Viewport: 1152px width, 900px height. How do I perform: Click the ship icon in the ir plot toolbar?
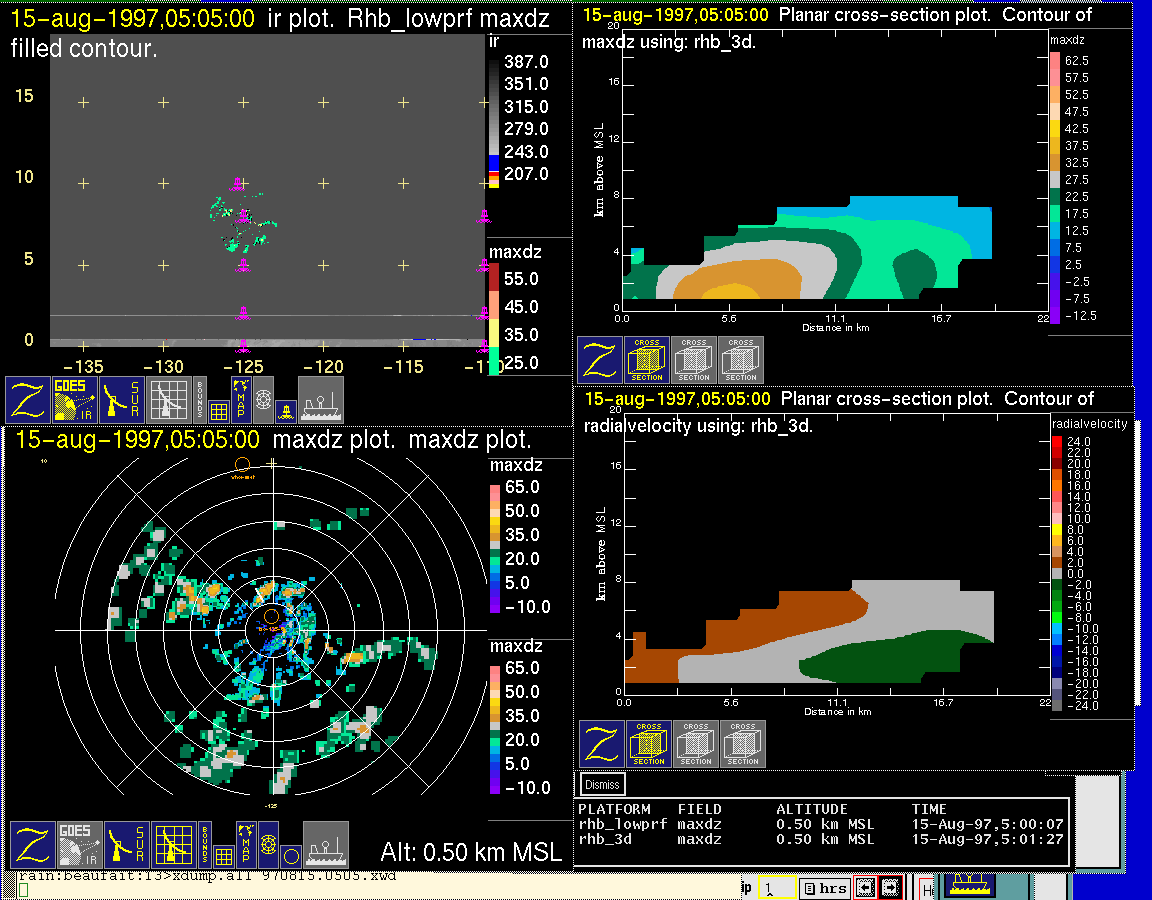point(321,400)
